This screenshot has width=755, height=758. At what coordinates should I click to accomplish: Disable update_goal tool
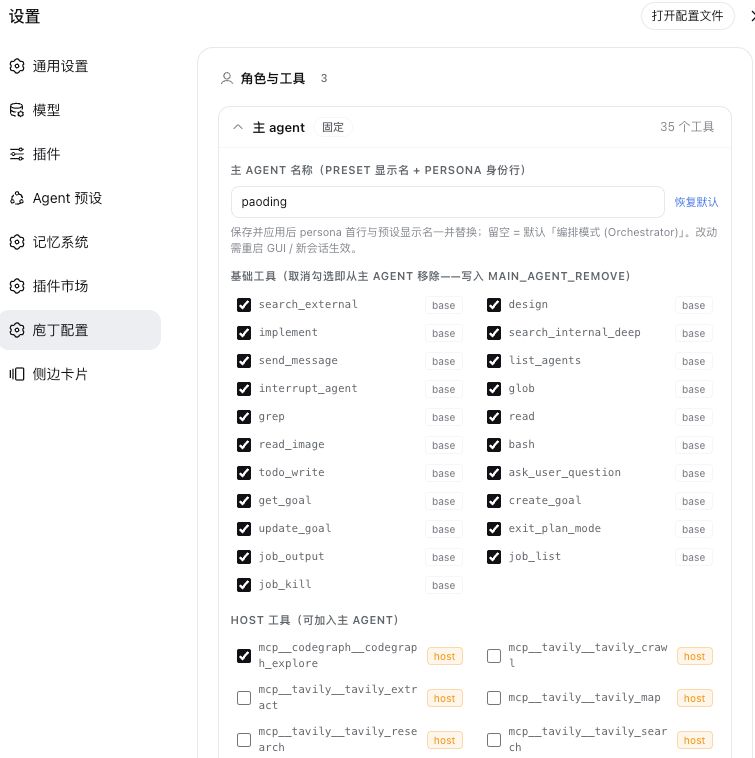[x=244, y=529]
